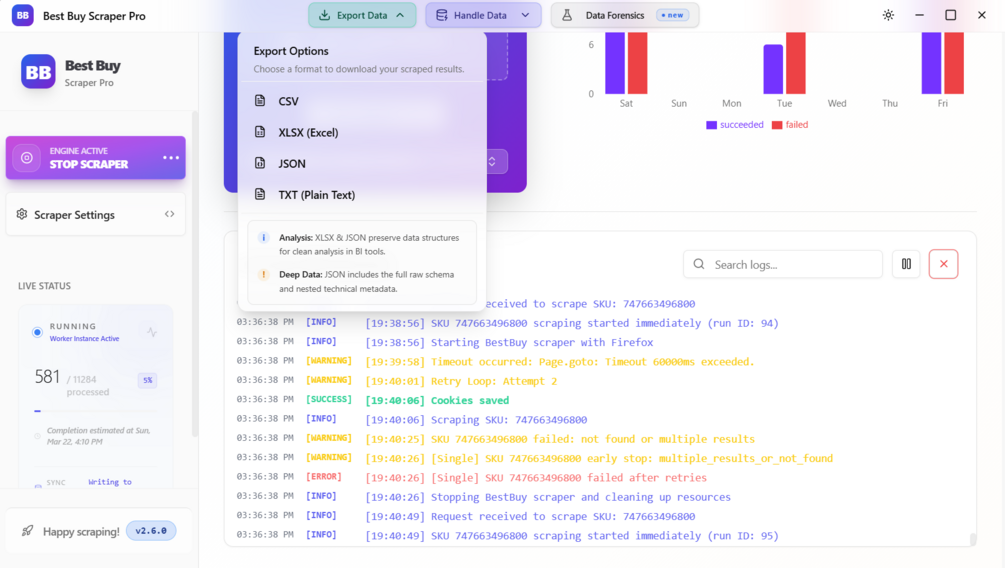Pause the log stream

point(906,264)
